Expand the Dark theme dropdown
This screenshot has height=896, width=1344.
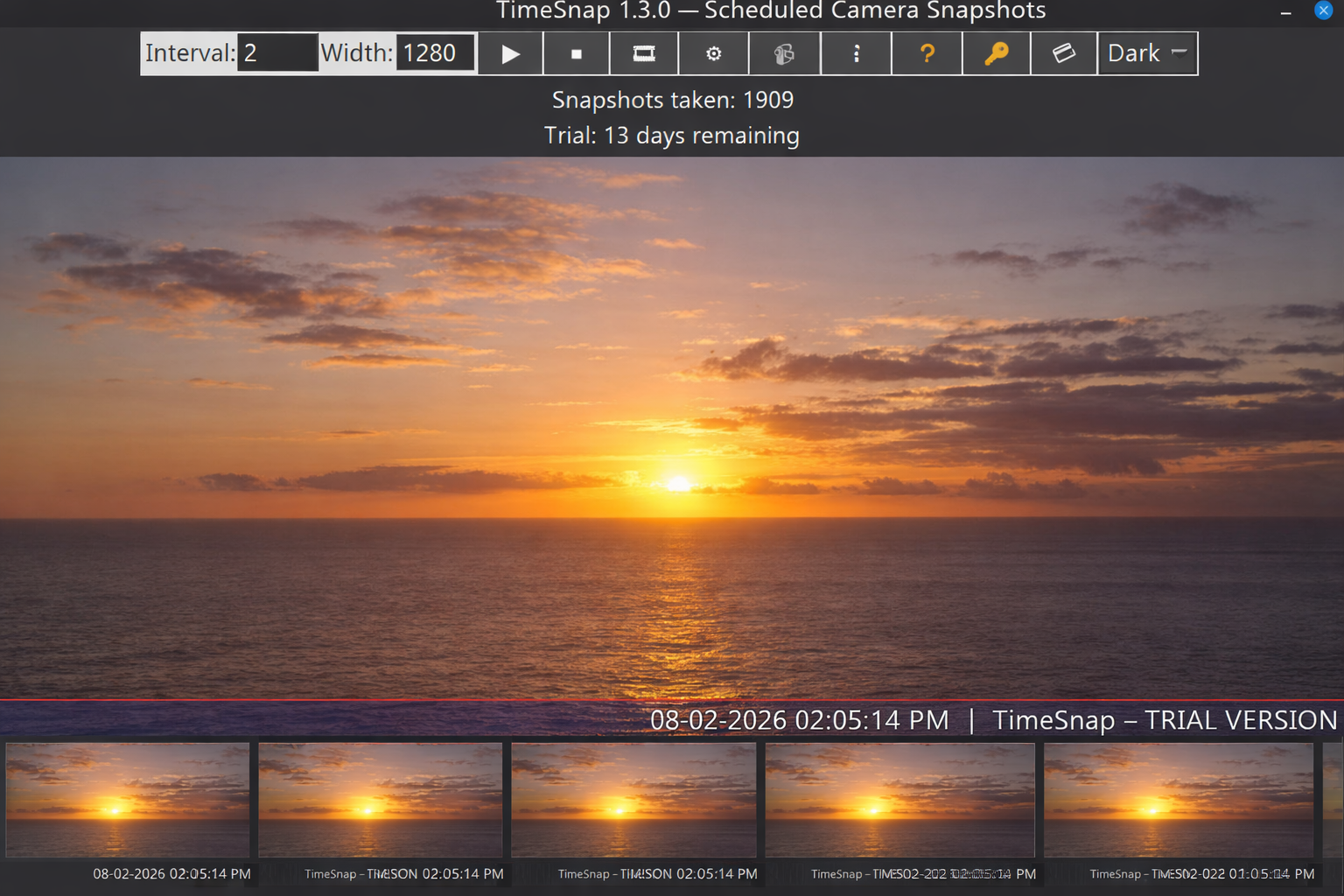[1148, 53]
